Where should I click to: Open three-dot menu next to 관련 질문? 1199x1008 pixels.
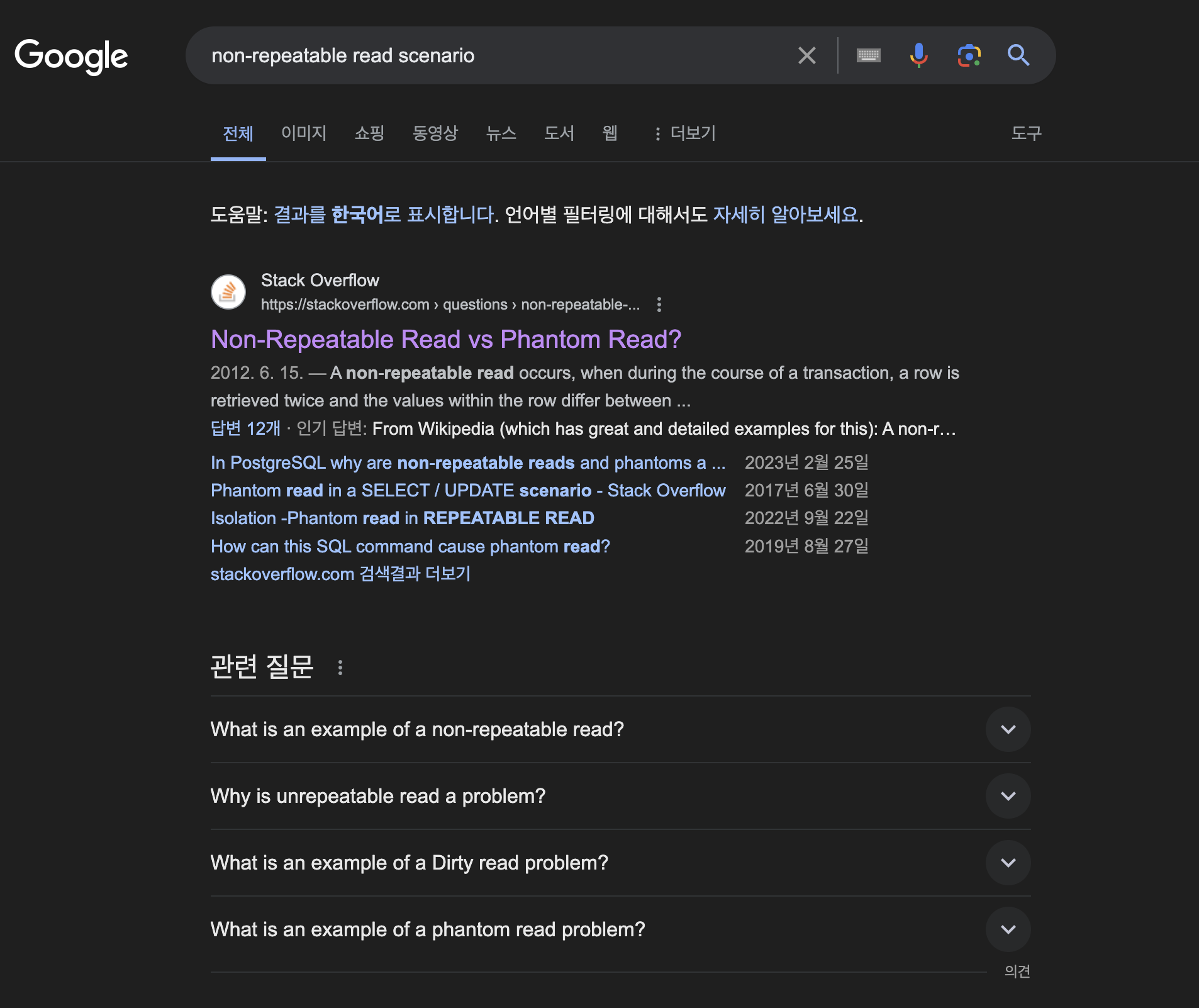340,667
